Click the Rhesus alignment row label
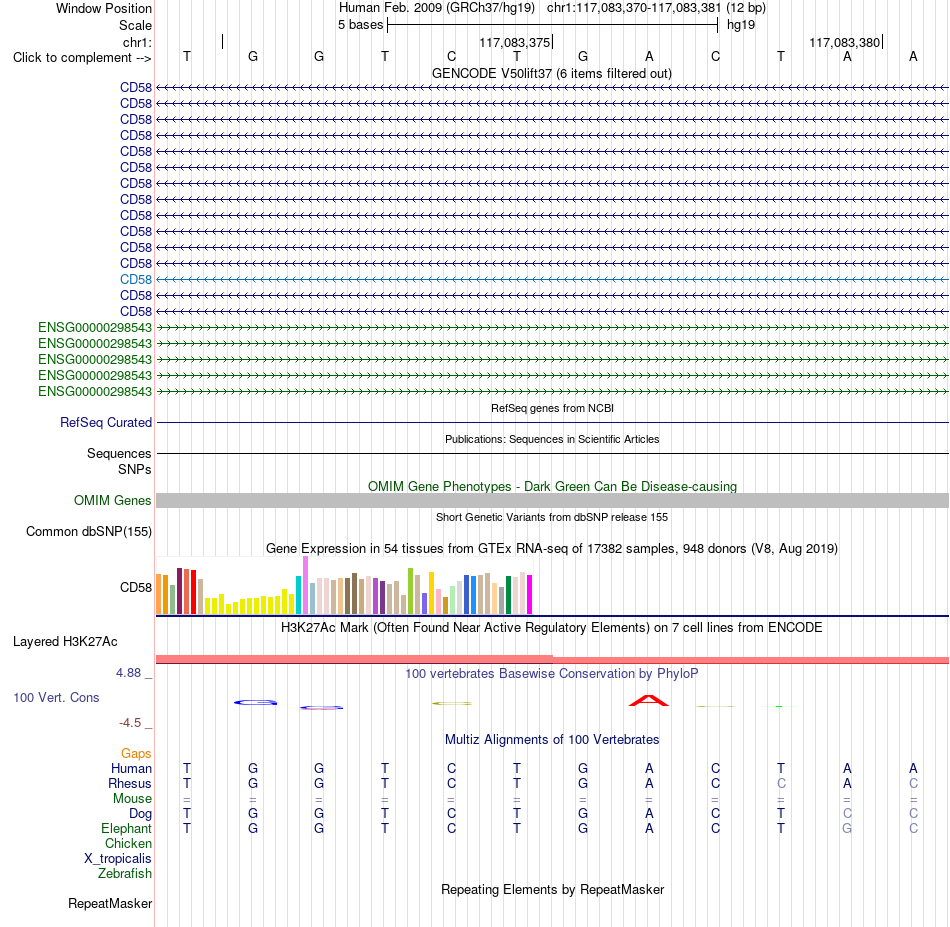The height and width of the screenshot is (927, 950). (x=130, y=783)
